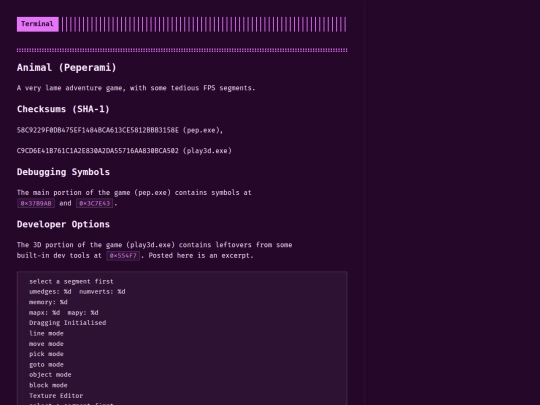
Task: Select the Animal (Peperami) heading
Action: tap(67, 68)
